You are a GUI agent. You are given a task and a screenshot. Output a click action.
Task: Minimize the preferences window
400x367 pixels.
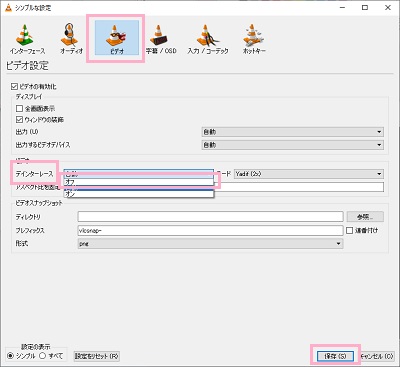tap(343, 8)
